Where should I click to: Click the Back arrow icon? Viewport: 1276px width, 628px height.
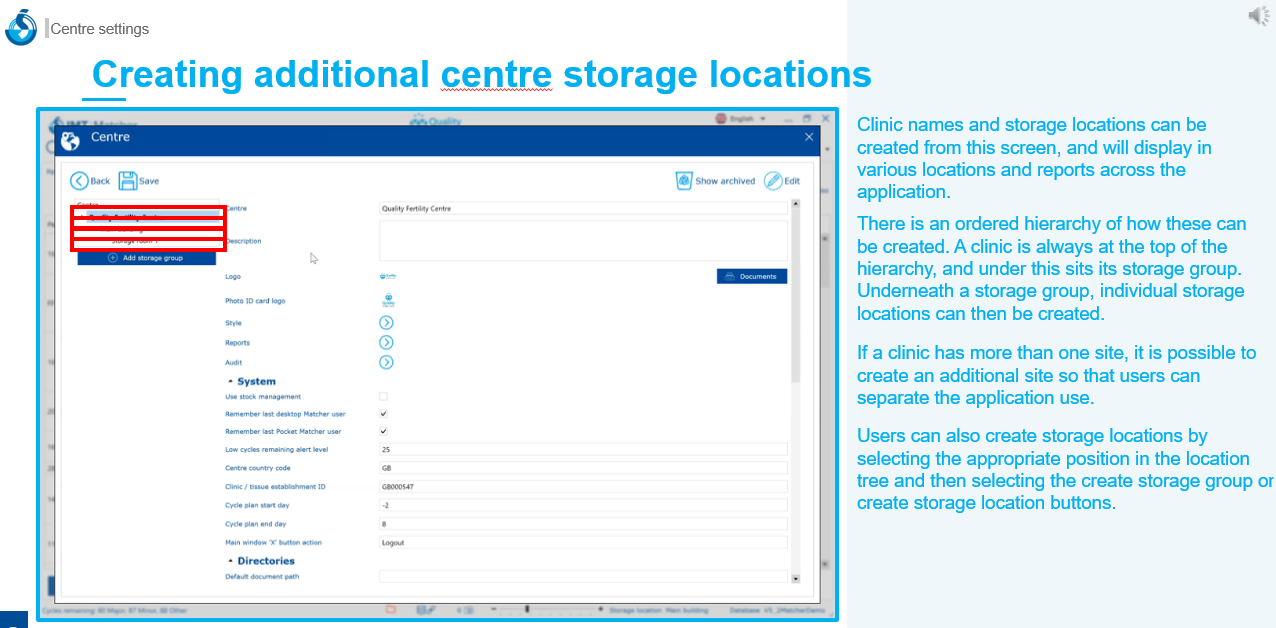(x=79, y=181)
